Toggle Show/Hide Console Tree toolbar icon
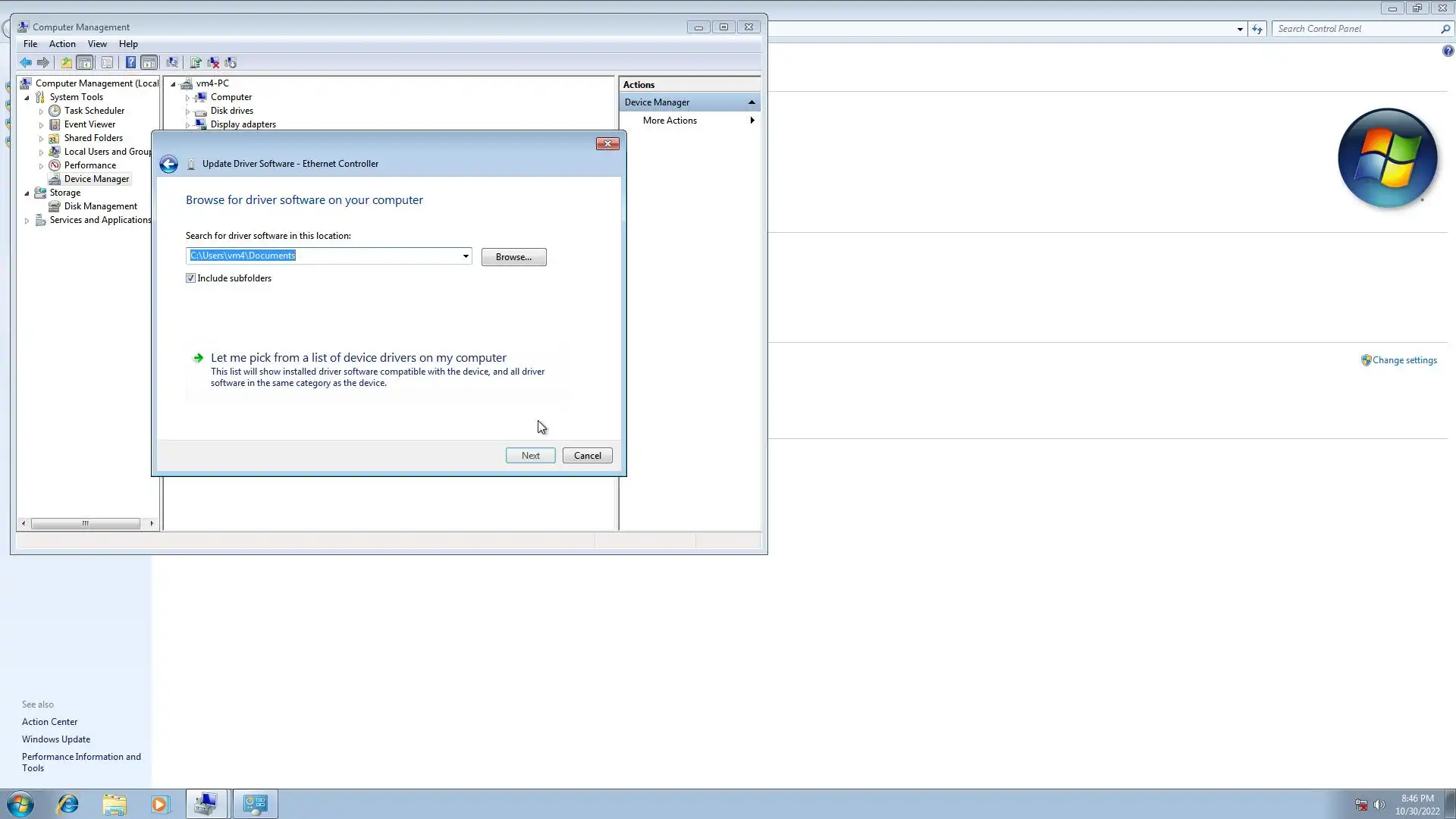 [x=85, y=63]
